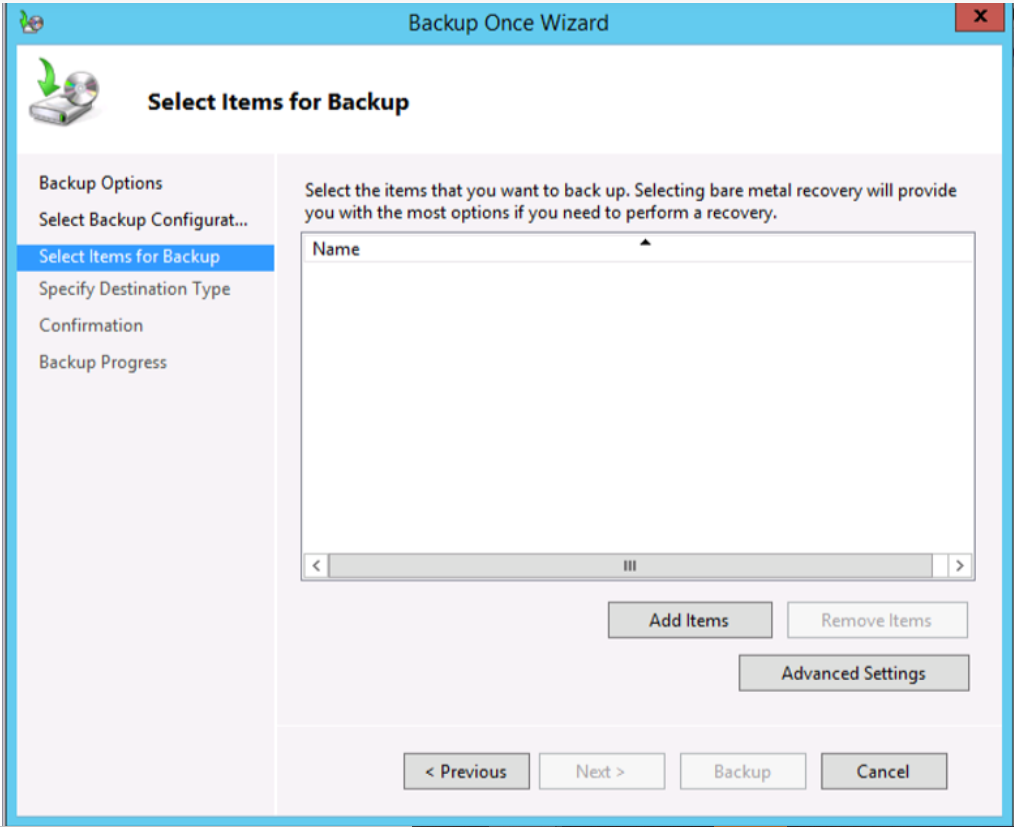This screenshot has width=1014, height=827.
Task: Cancel the backup wizard
Action: [883, 771]
